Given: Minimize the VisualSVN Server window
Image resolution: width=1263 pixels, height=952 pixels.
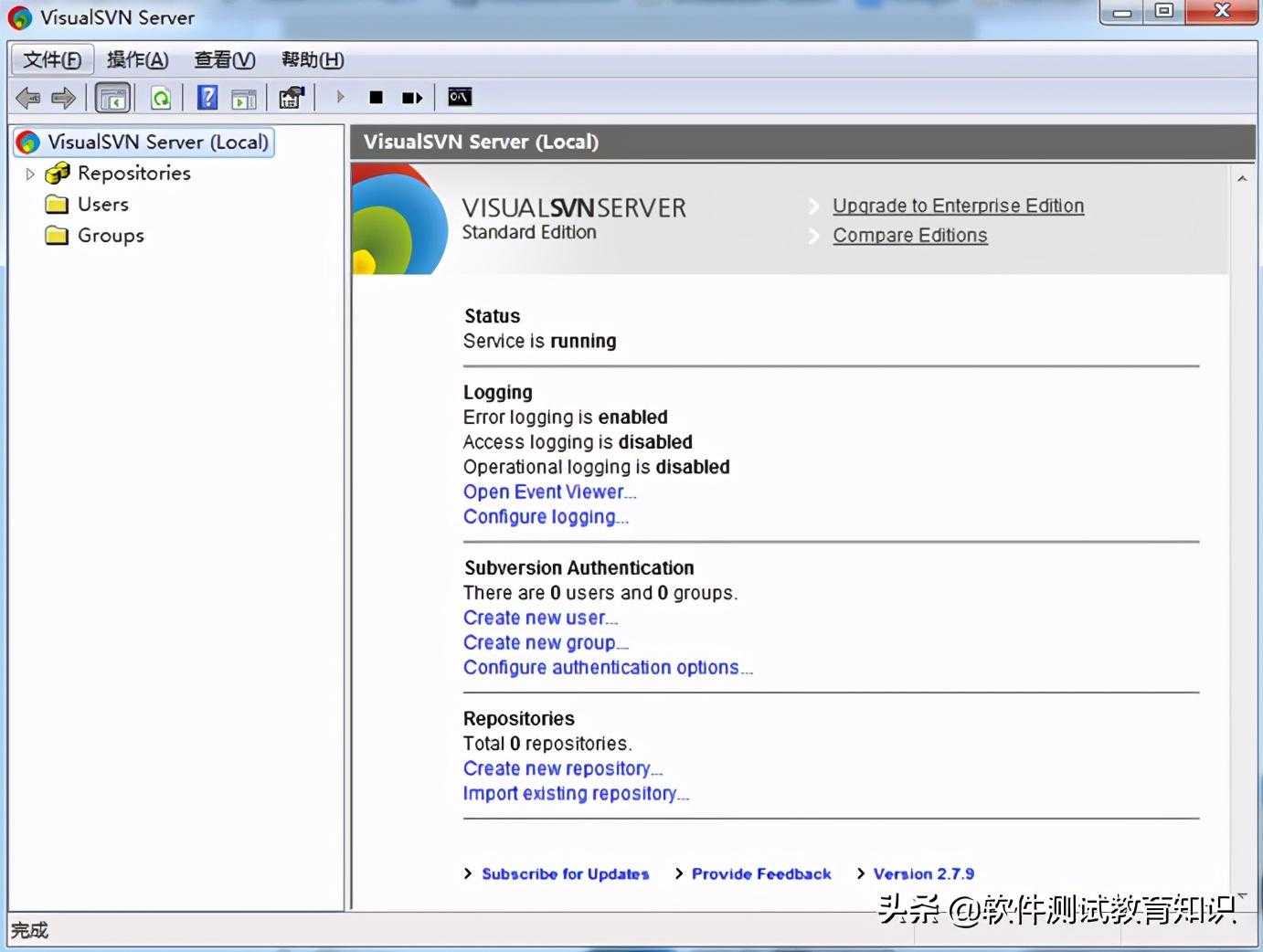Looking at the screenshot, I should (x=1122, y=12).
